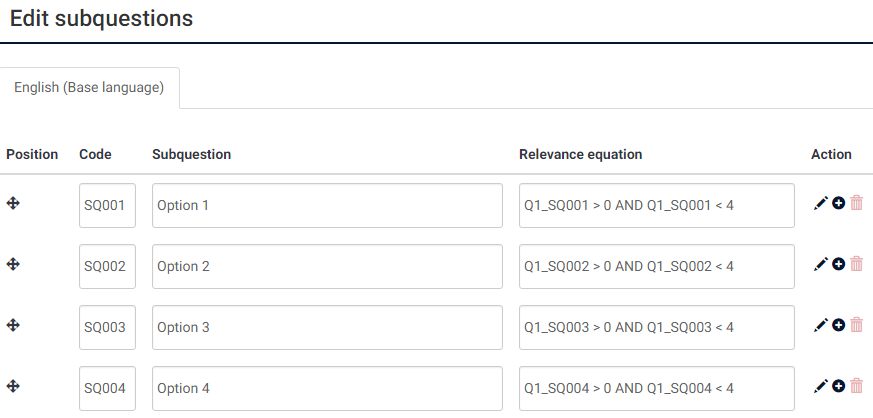Add a subquestion after Option 1
The image size is (873, 418).
839,203
